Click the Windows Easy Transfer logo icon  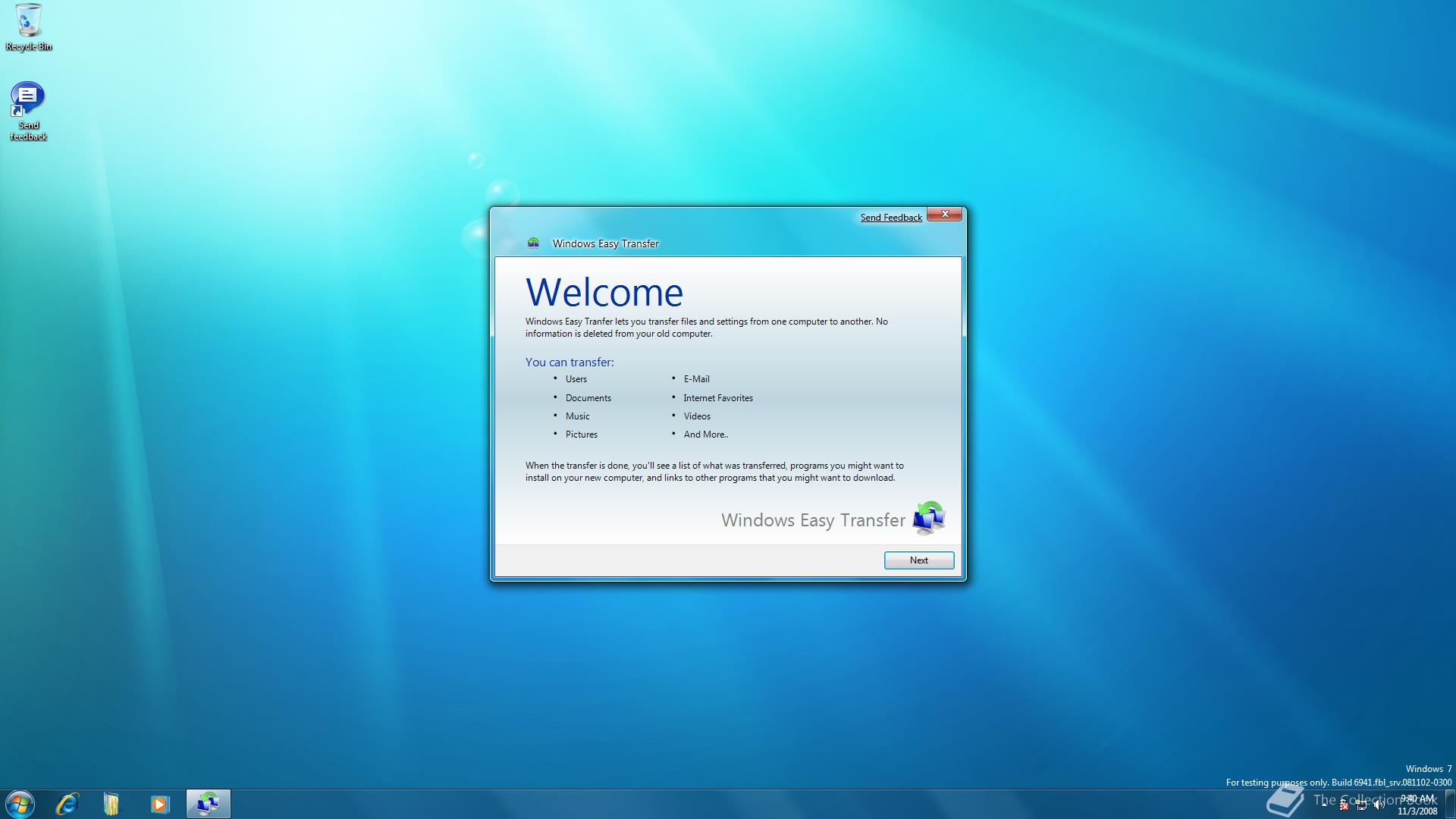[929, 519]
